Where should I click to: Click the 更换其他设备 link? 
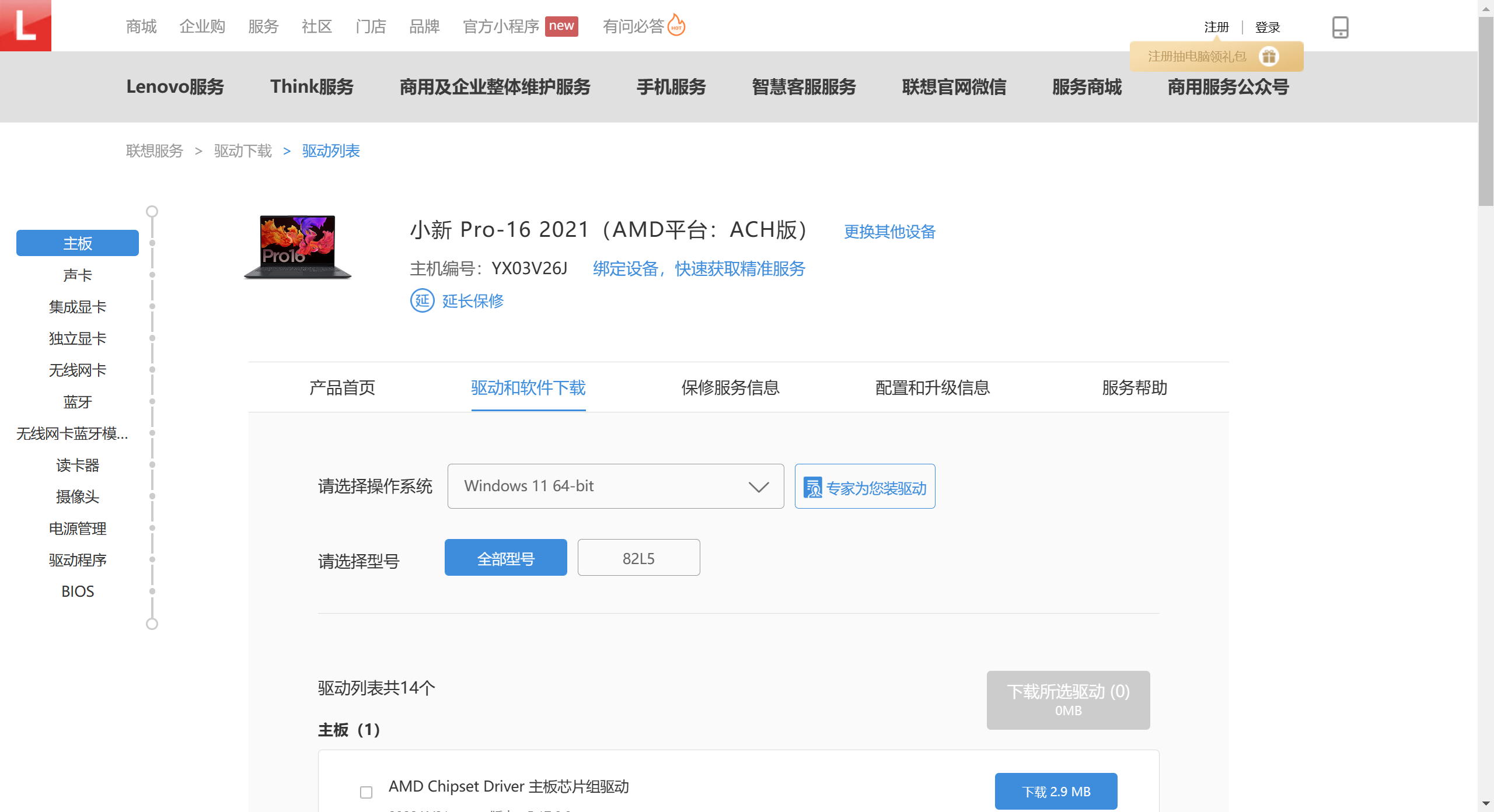tap(889, 232)
